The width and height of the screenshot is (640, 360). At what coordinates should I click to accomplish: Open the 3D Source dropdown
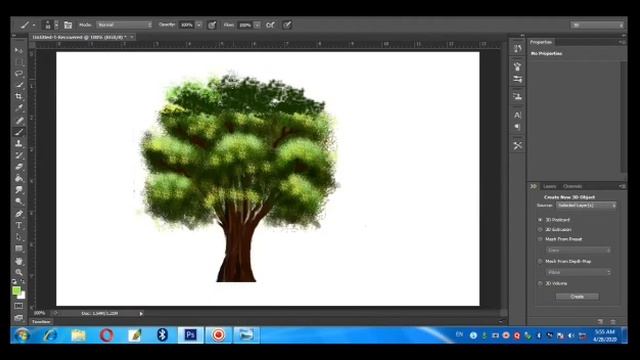586,205
